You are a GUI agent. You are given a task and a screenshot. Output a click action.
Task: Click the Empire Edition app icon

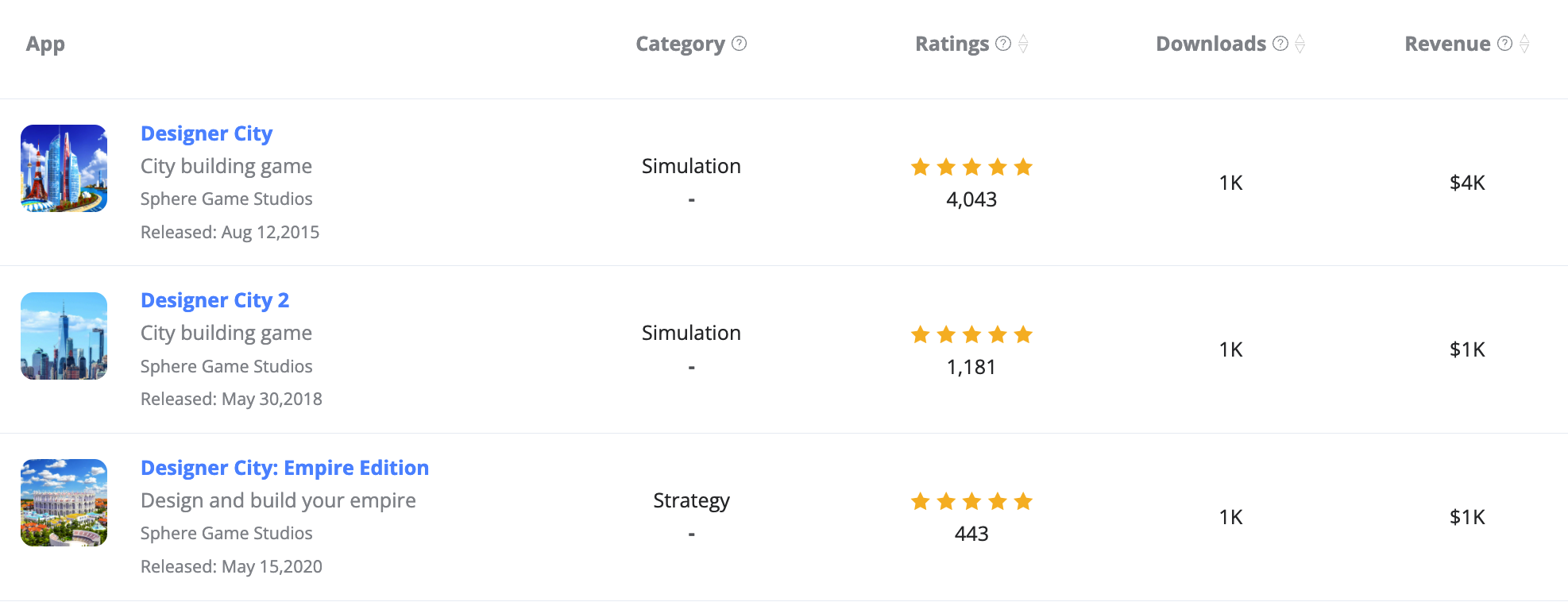pos(64,503)
